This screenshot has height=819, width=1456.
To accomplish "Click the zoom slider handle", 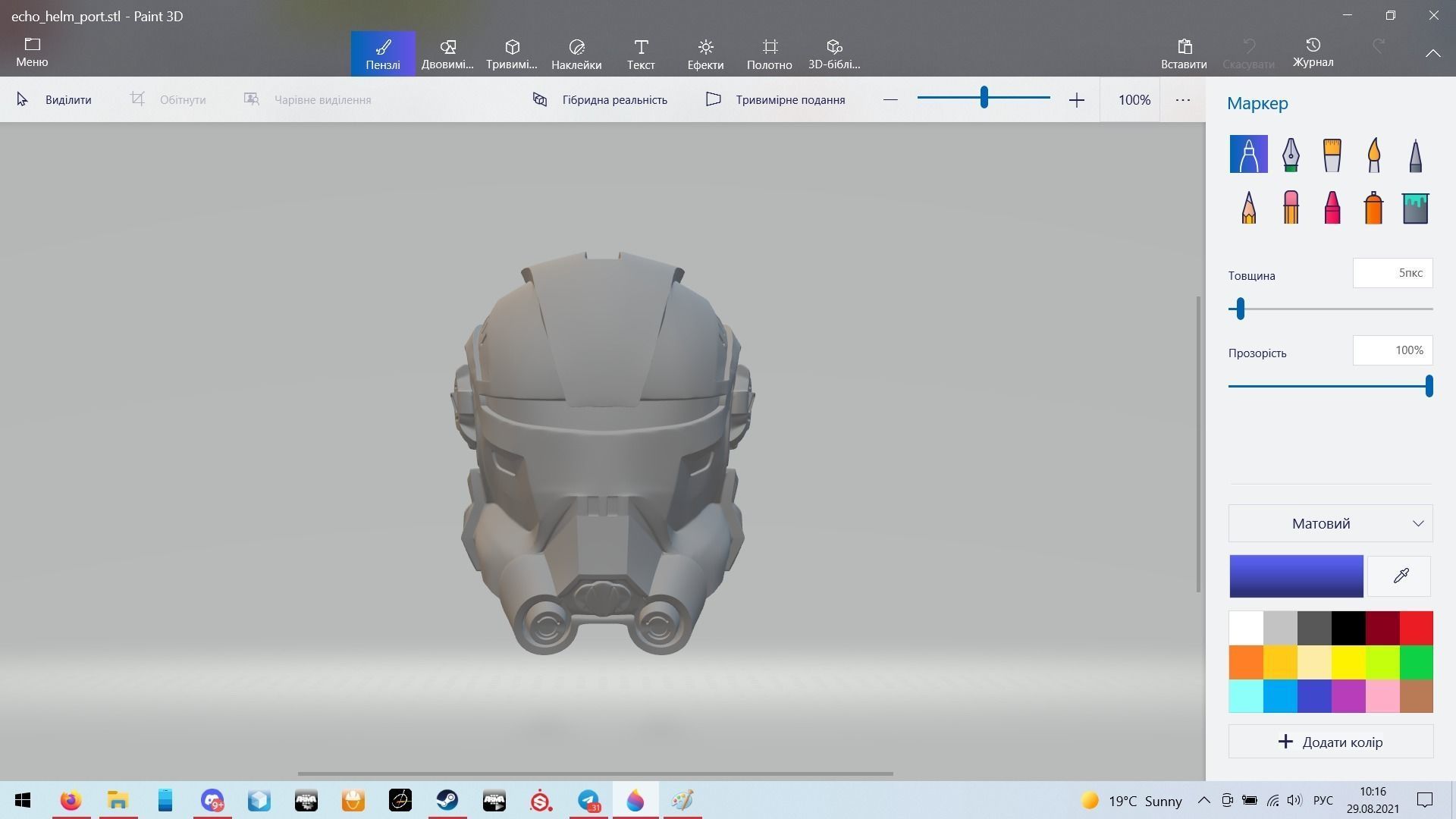I will tap(984, 97).
